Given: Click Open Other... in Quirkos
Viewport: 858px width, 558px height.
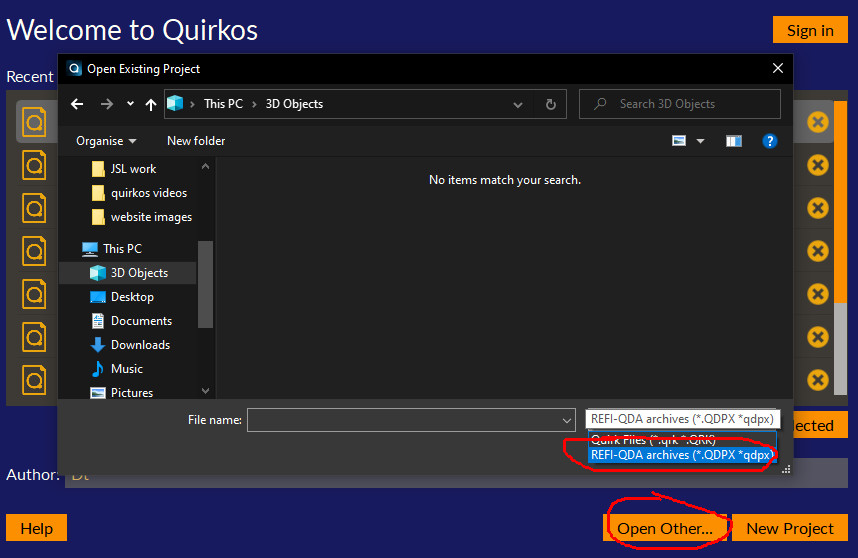Looking at the screenshot, I should coord(665,528).
